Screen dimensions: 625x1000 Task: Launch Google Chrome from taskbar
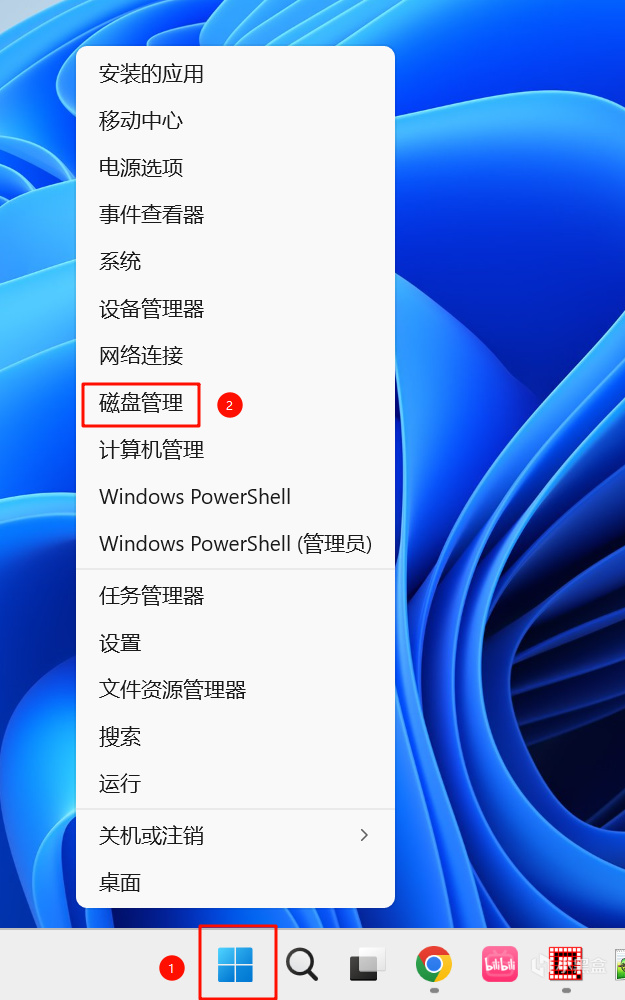click(434, 964)
